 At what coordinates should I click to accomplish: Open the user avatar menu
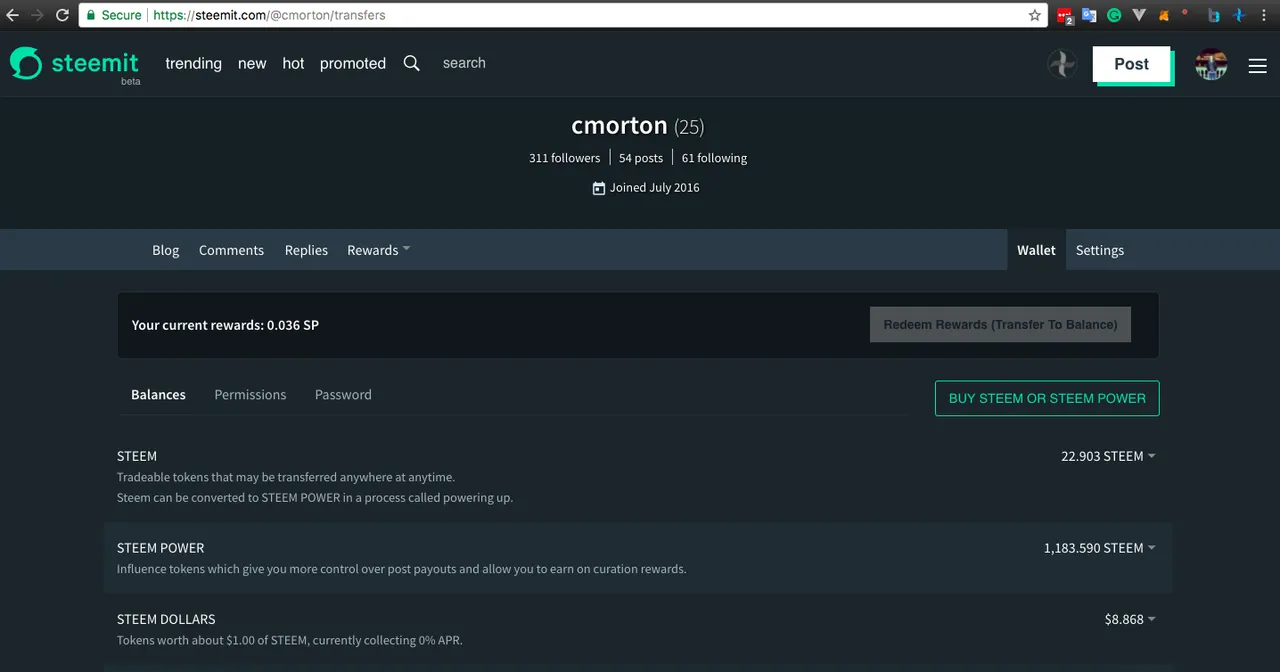(x=1211, y=64)
